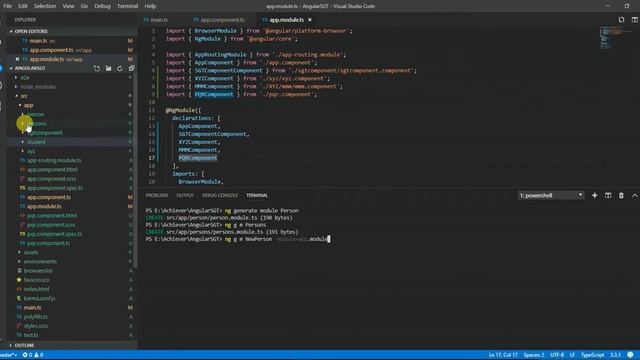This screenshot has width=640, height=360.
Task: Open the Selection menu
Action: (45, 6)
